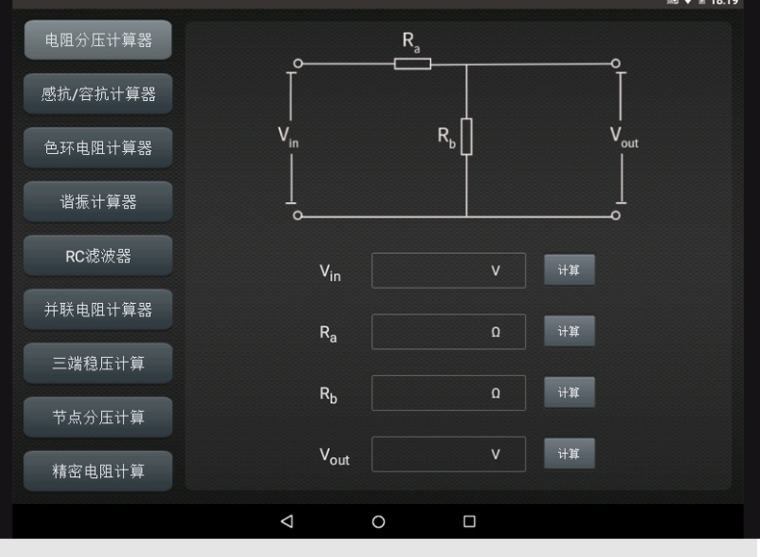Go to RC滤波器 calculator
Image resolution: width=760 pixels, height=557 pixels.
coord(98,256)
